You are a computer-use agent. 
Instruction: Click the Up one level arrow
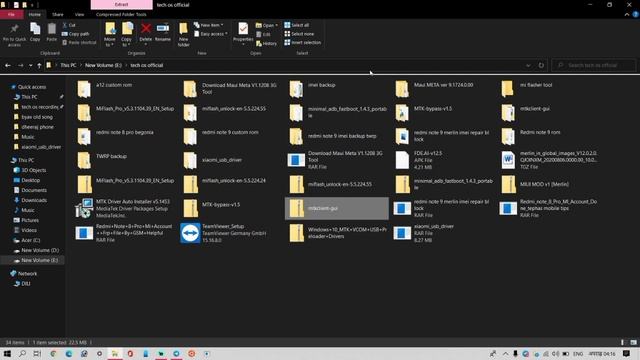click(x=39, y=65)
